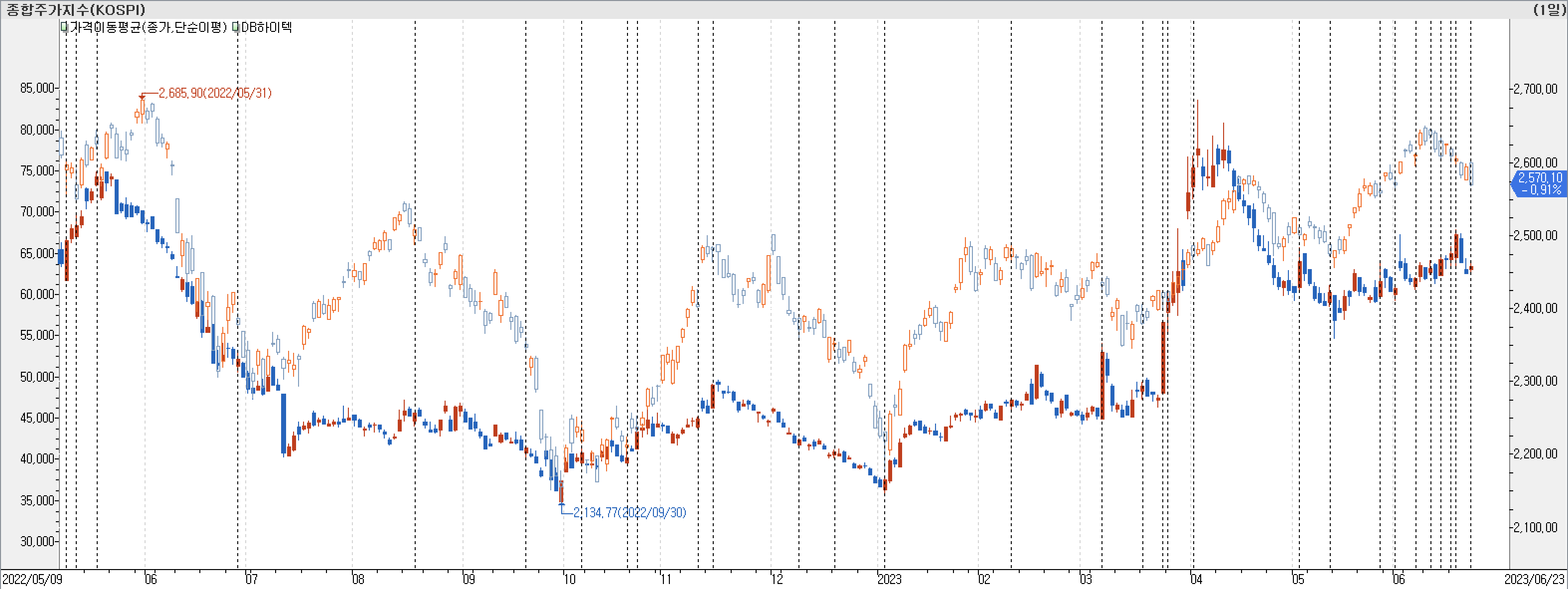Click the 2,700.00 right axis label
The image size is (1568, 589).
pos(1535,89)
